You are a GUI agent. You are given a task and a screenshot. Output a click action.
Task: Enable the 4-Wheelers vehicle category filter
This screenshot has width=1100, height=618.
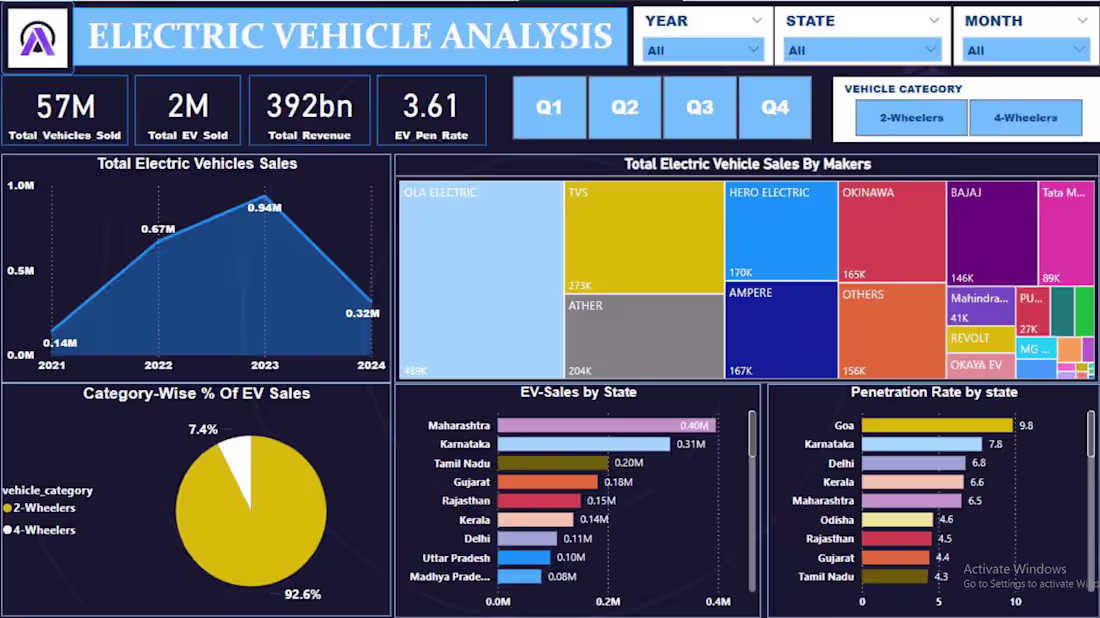coord(1026,117)
